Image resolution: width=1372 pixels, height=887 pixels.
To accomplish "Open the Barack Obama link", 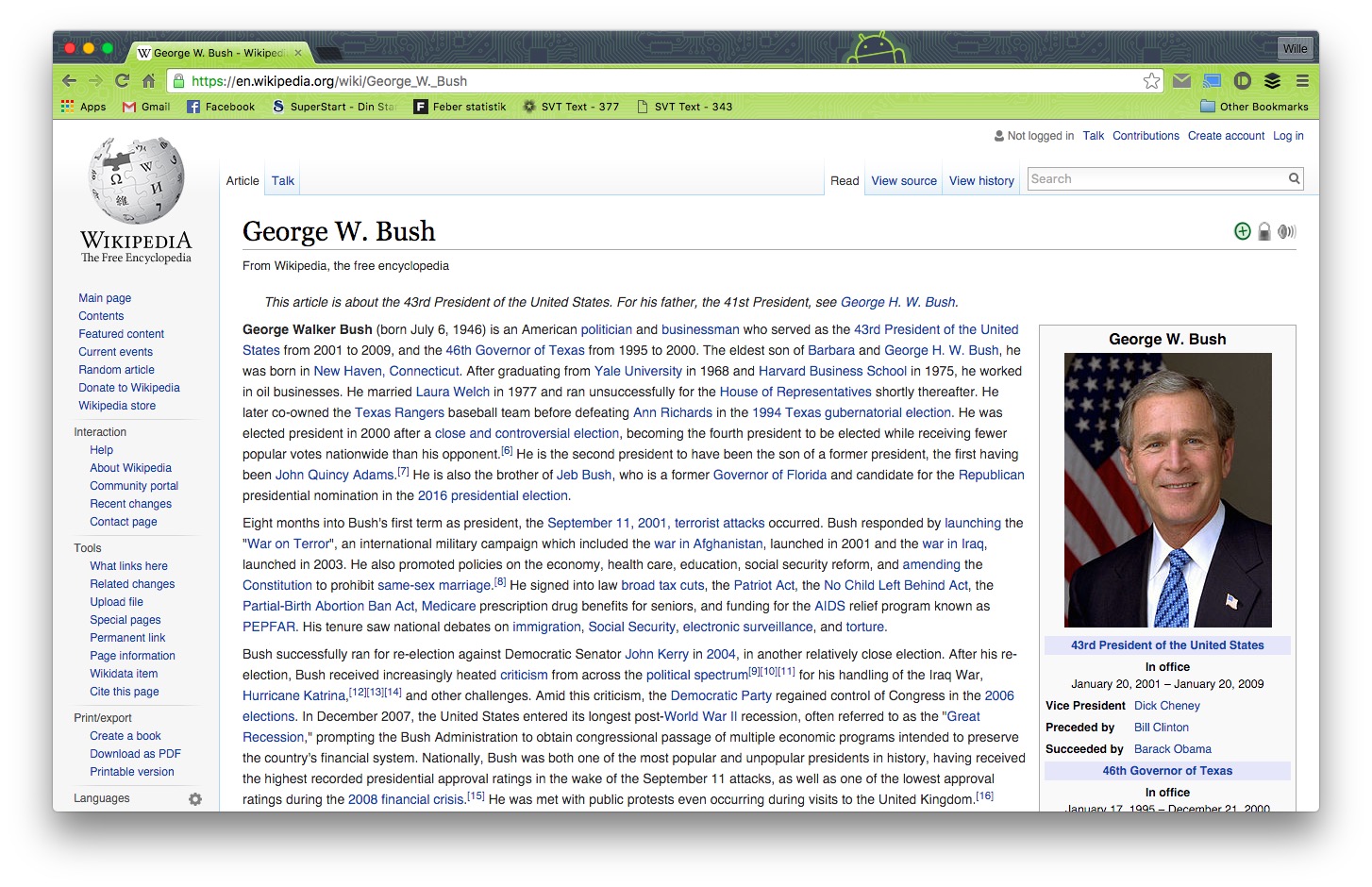I will (x=1173, y=749).
